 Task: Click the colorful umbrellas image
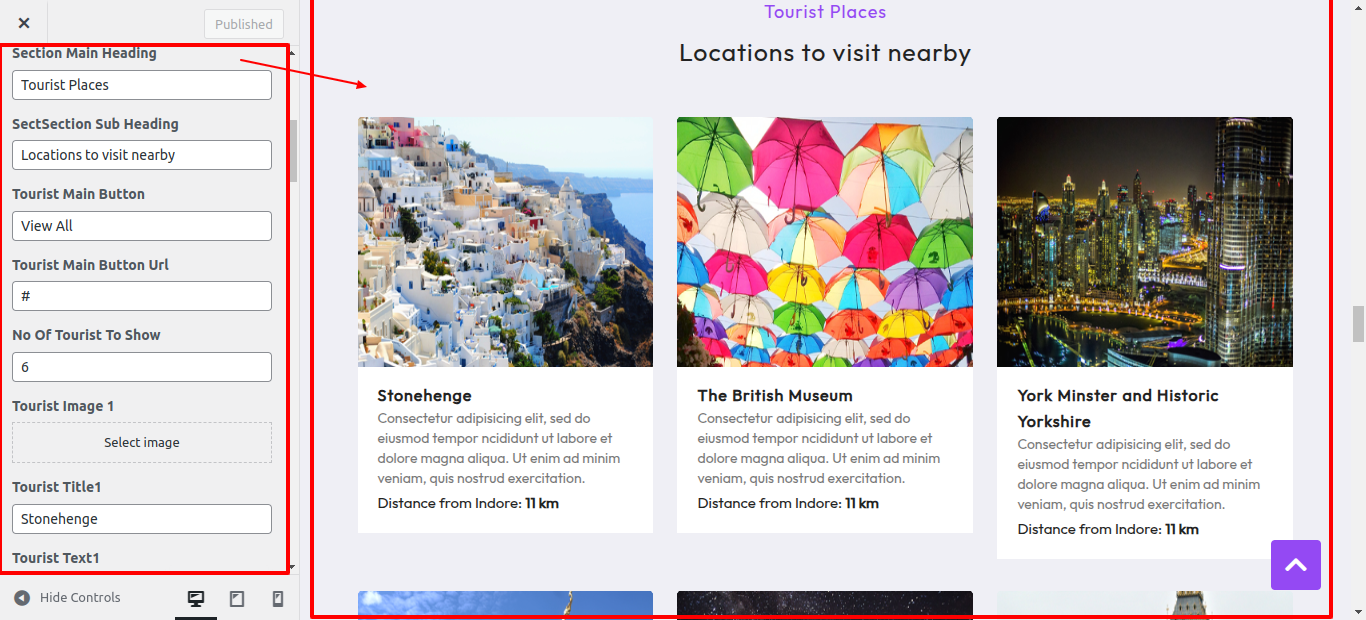(824, 242)
